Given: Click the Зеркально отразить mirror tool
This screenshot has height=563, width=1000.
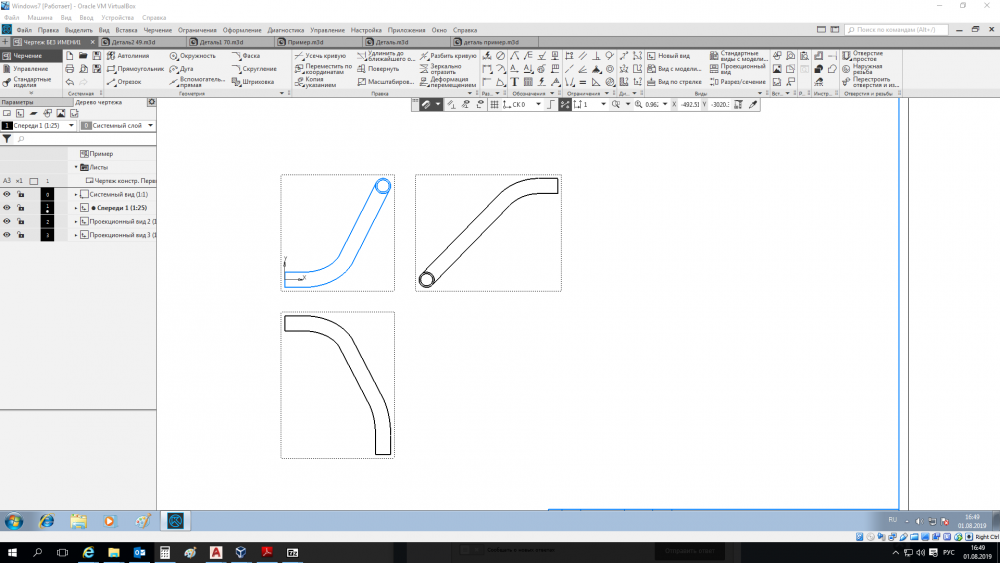Looking at the screenshot, I should click(x=446, y=71).
